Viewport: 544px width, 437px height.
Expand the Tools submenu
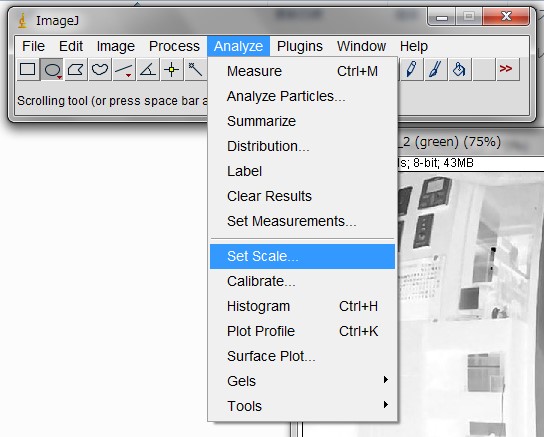(303, 406)
